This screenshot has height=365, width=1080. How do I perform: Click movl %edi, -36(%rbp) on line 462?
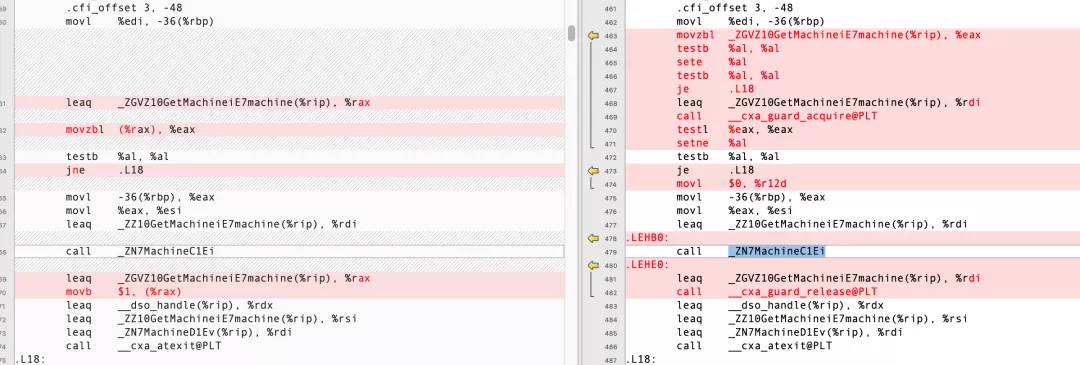pyautogui.click(x=750, y=22)
